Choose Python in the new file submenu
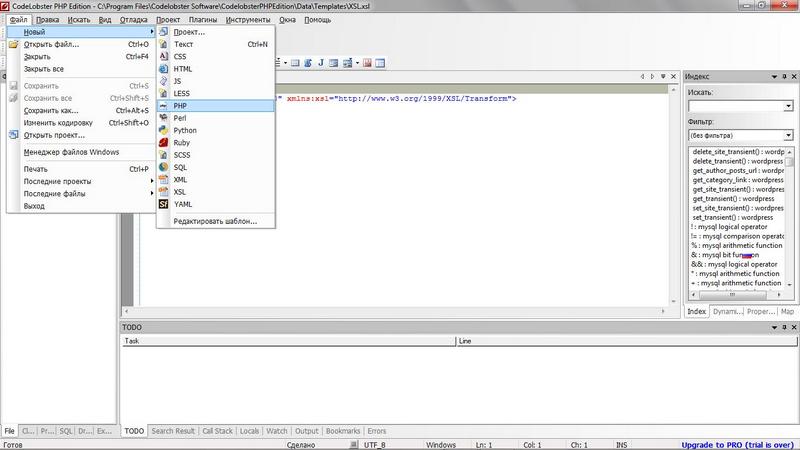The height and width of the screenshot is (450, 800). click(216, 130)
